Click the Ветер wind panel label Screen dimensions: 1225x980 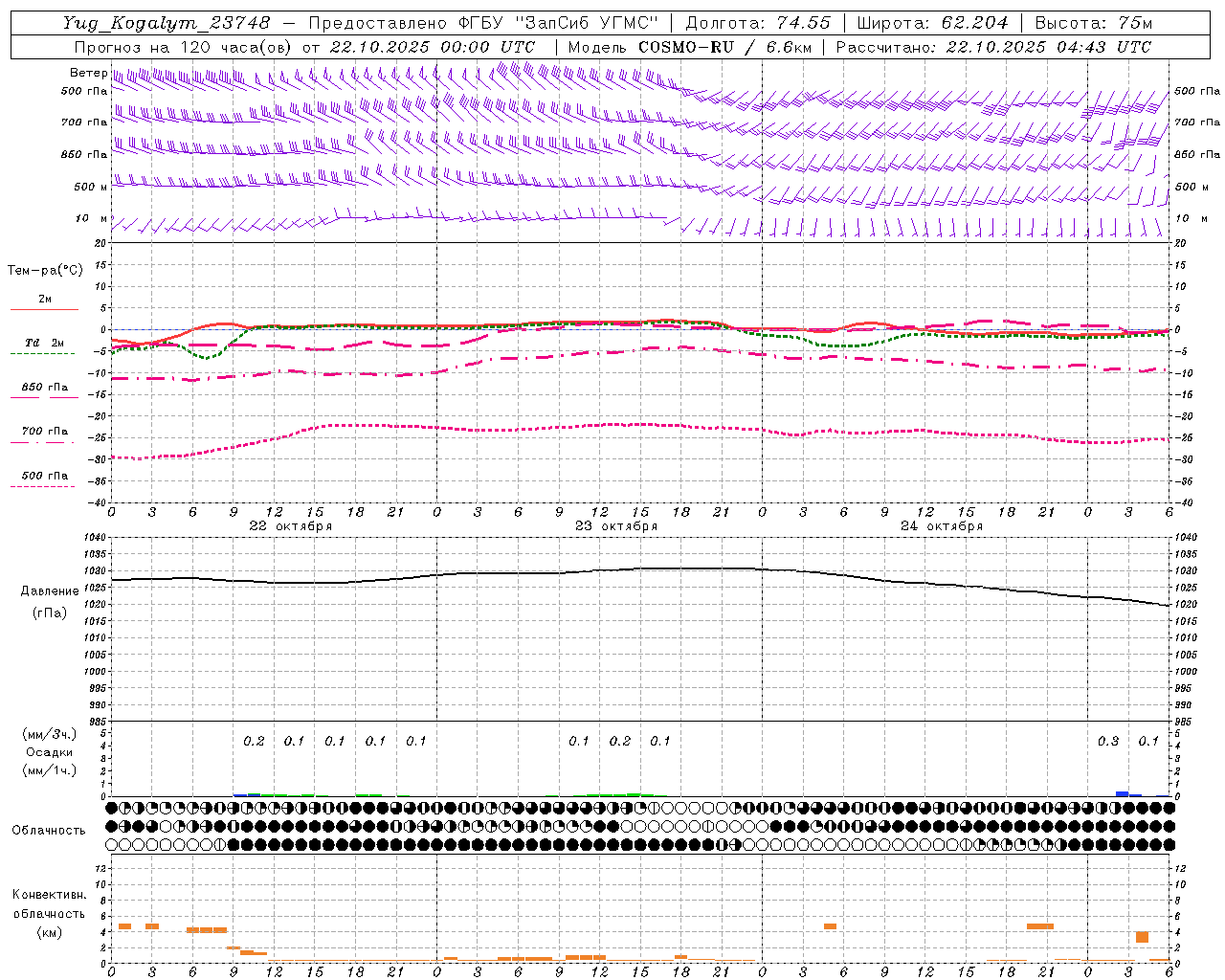(x=88, y=73)
